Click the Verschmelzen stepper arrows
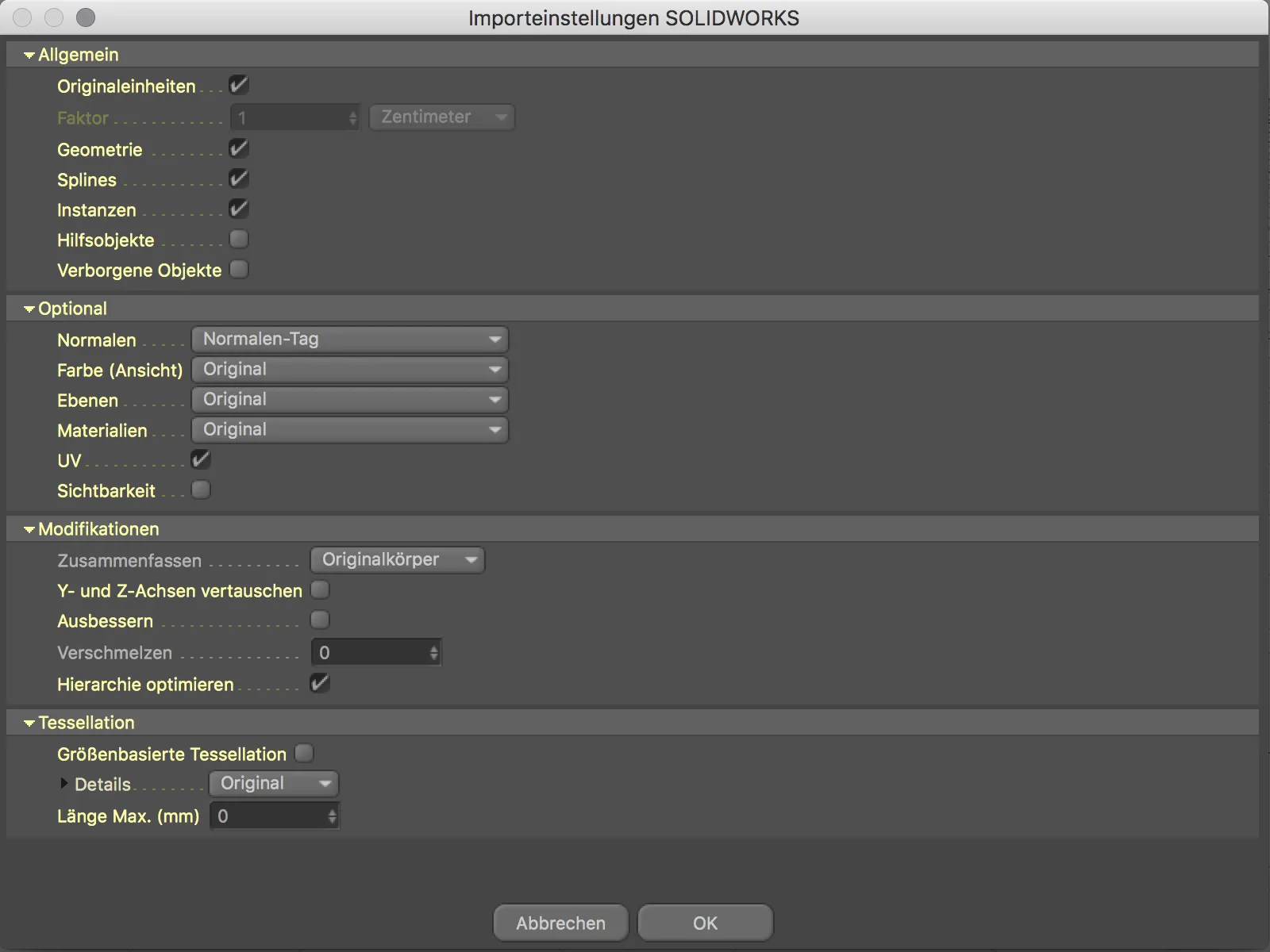 434,653
